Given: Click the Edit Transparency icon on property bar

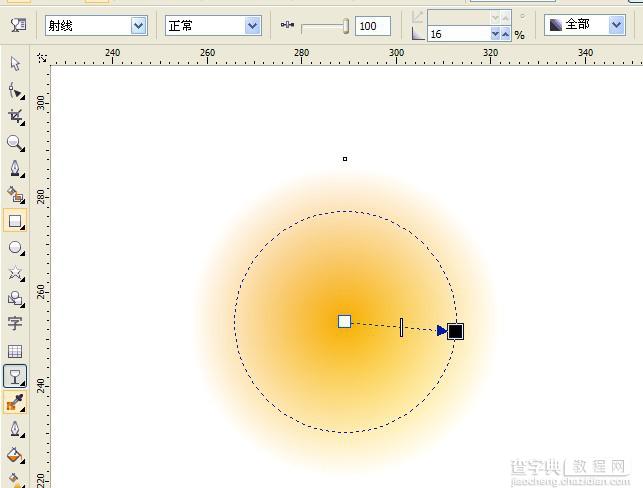Looking at the screenshot, I should (18, 25).
